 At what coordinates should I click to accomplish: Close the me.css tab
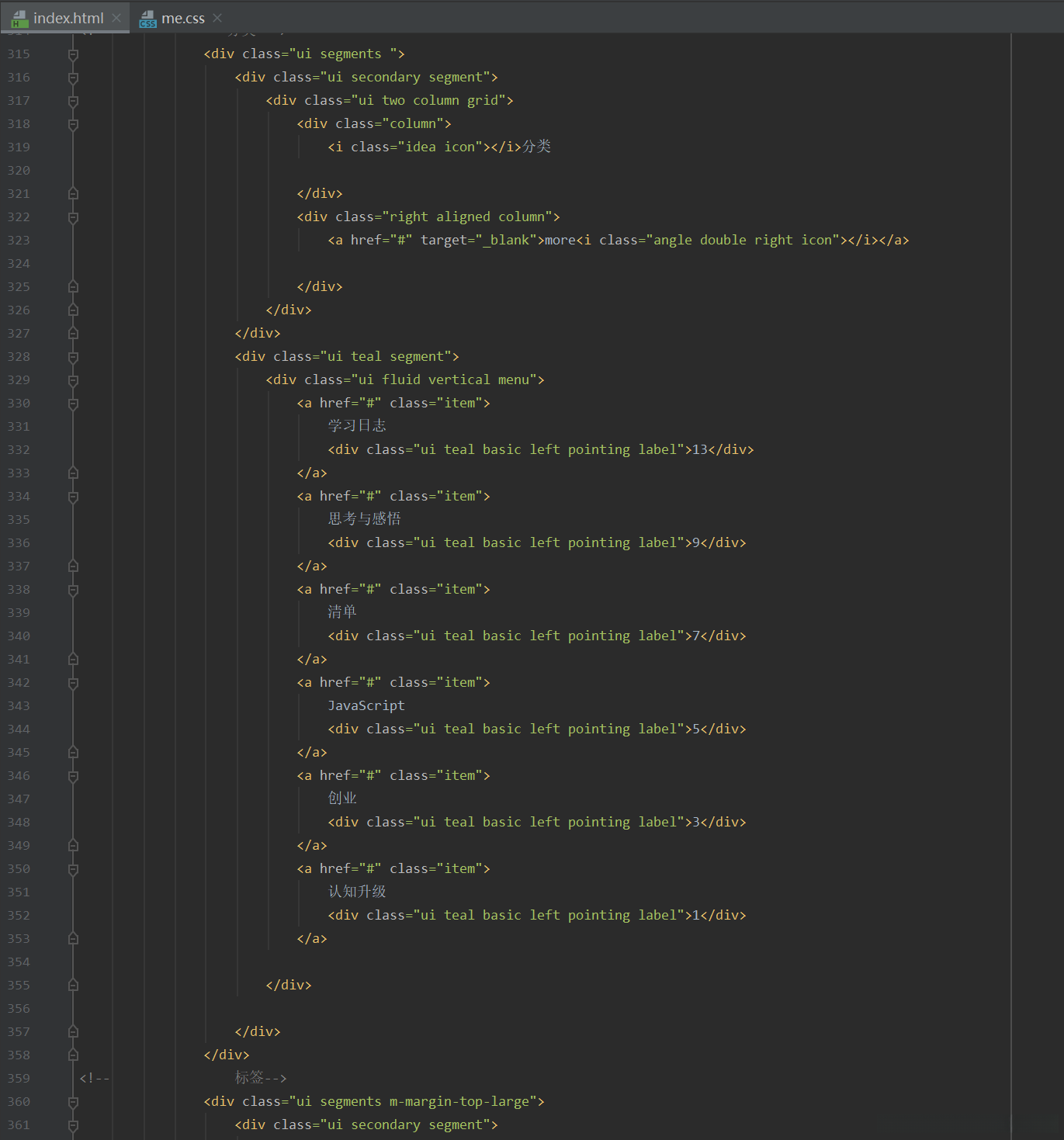(217, 18)
